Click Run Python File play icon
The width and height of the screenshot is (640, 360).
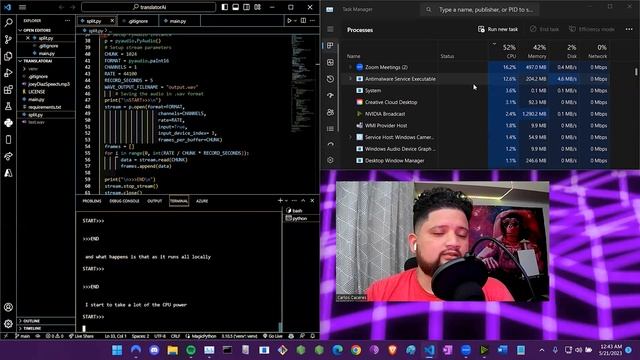pos(289,20)
